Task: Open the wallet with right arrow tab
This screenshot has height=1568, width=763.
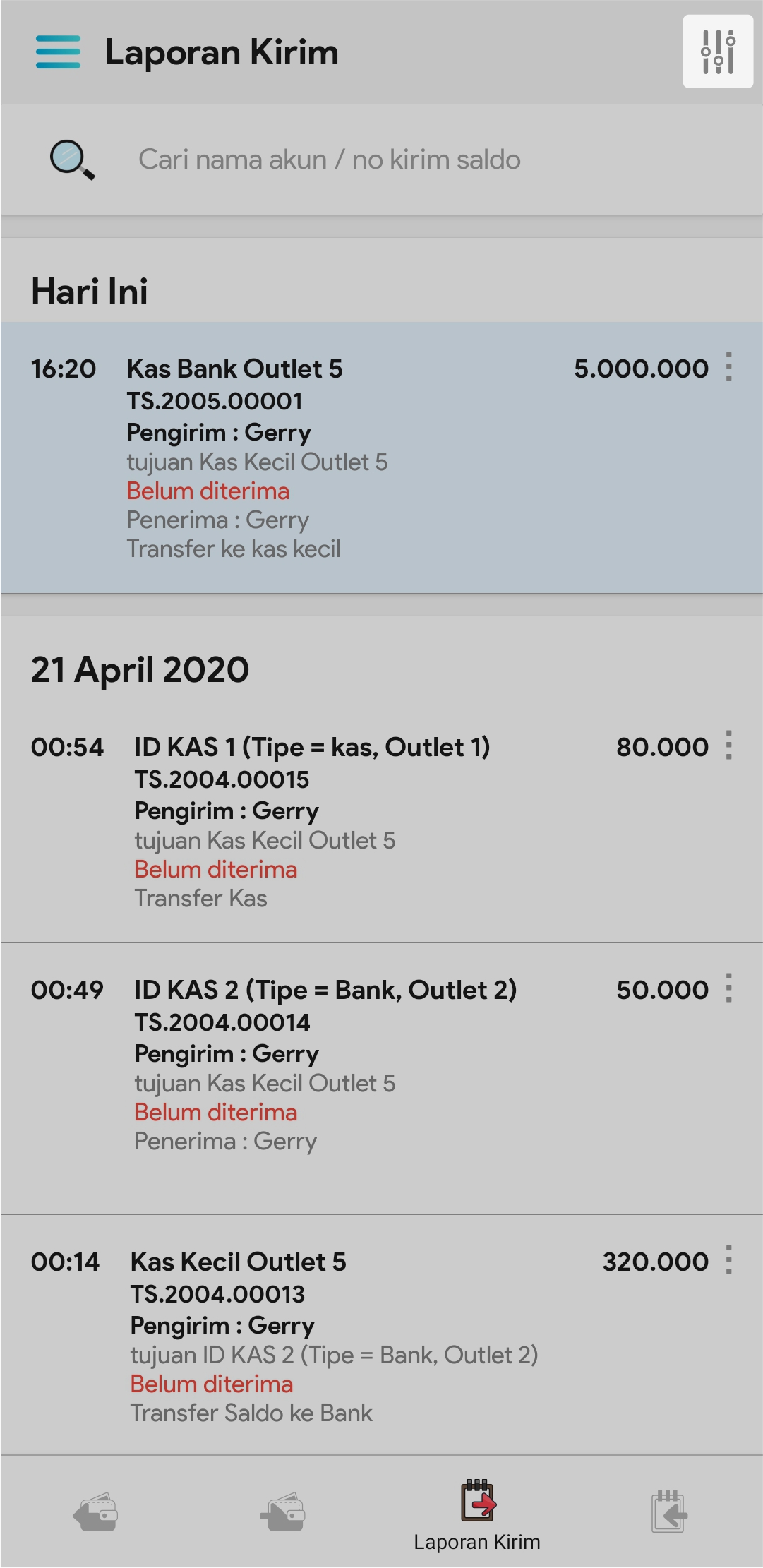Action: pos(285,1512)
